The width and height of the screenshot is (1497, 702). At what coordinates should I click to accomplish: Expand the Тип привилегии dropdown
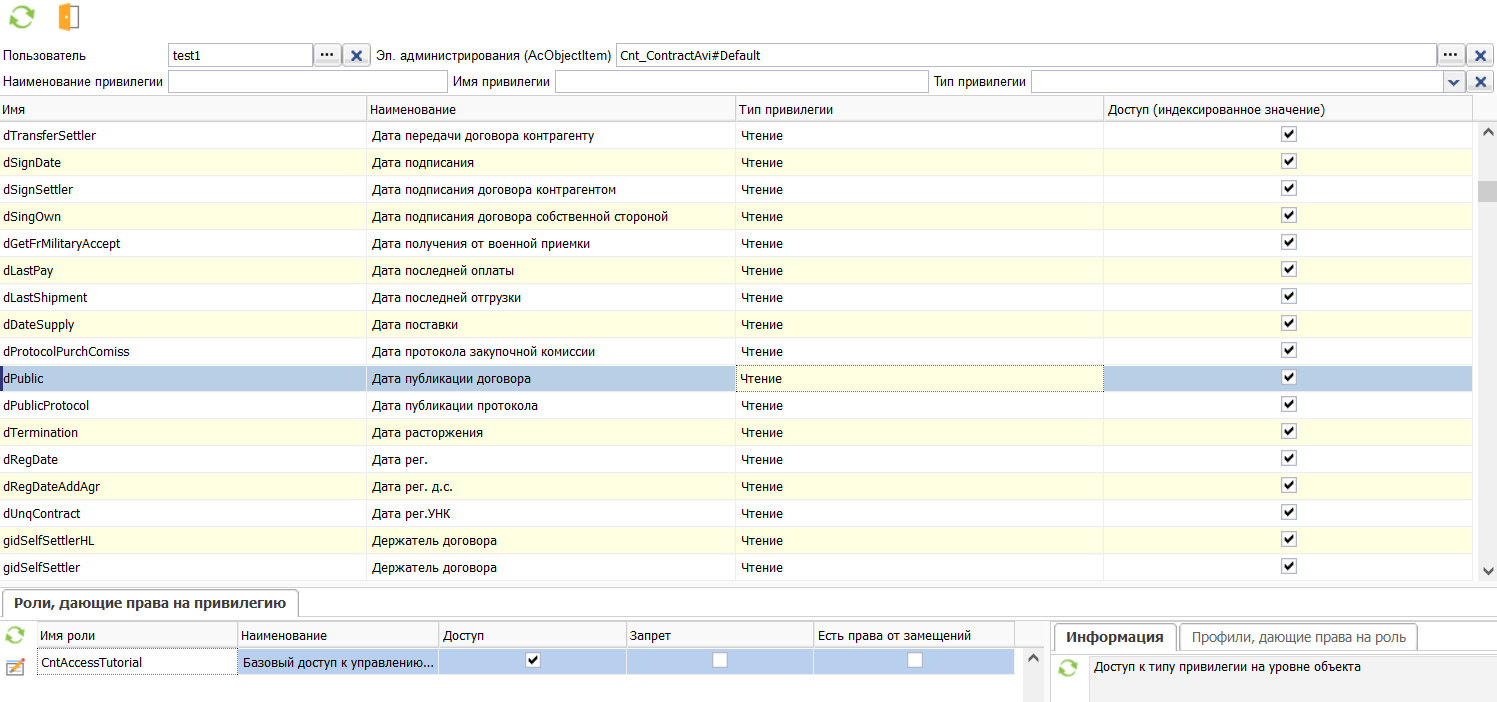tap(1453, 82)
